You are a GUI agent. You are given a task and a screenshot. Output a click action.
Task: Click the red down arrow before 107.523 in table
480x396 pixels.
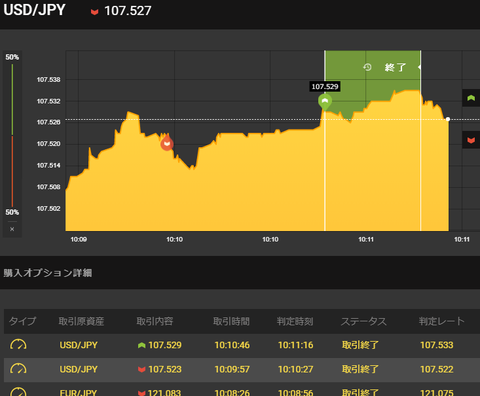[142, 369]
